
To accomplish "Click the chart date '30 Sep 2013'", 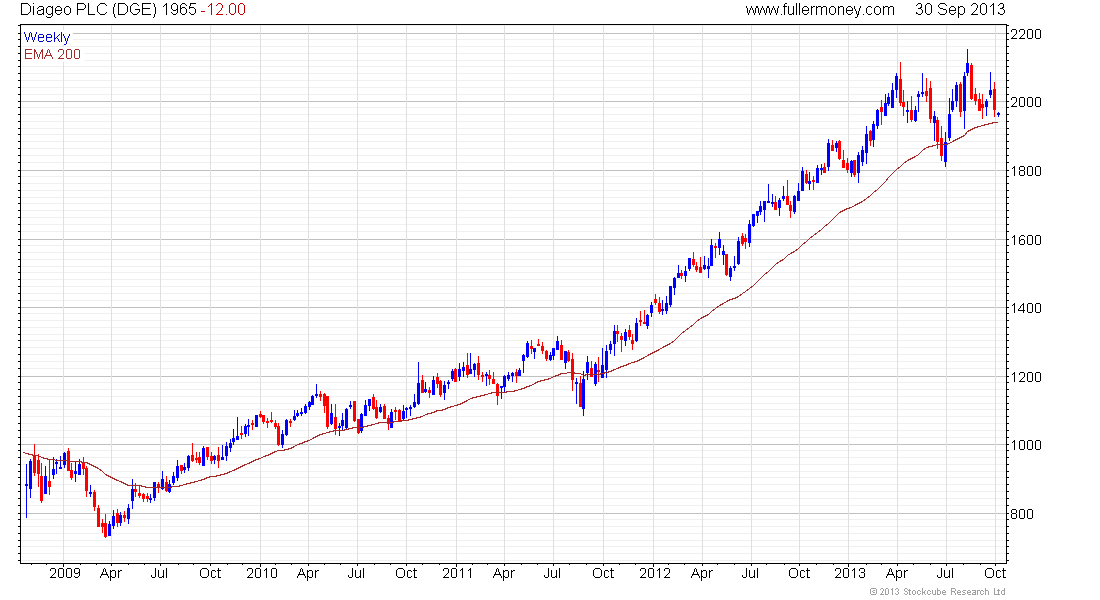I will click(x=960, y=10).
